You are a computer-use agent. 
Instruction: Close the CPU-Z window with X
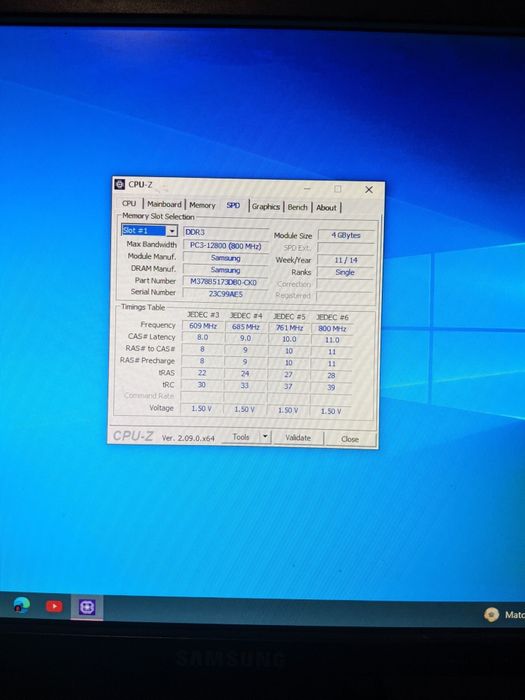click(x=369, y=190)
